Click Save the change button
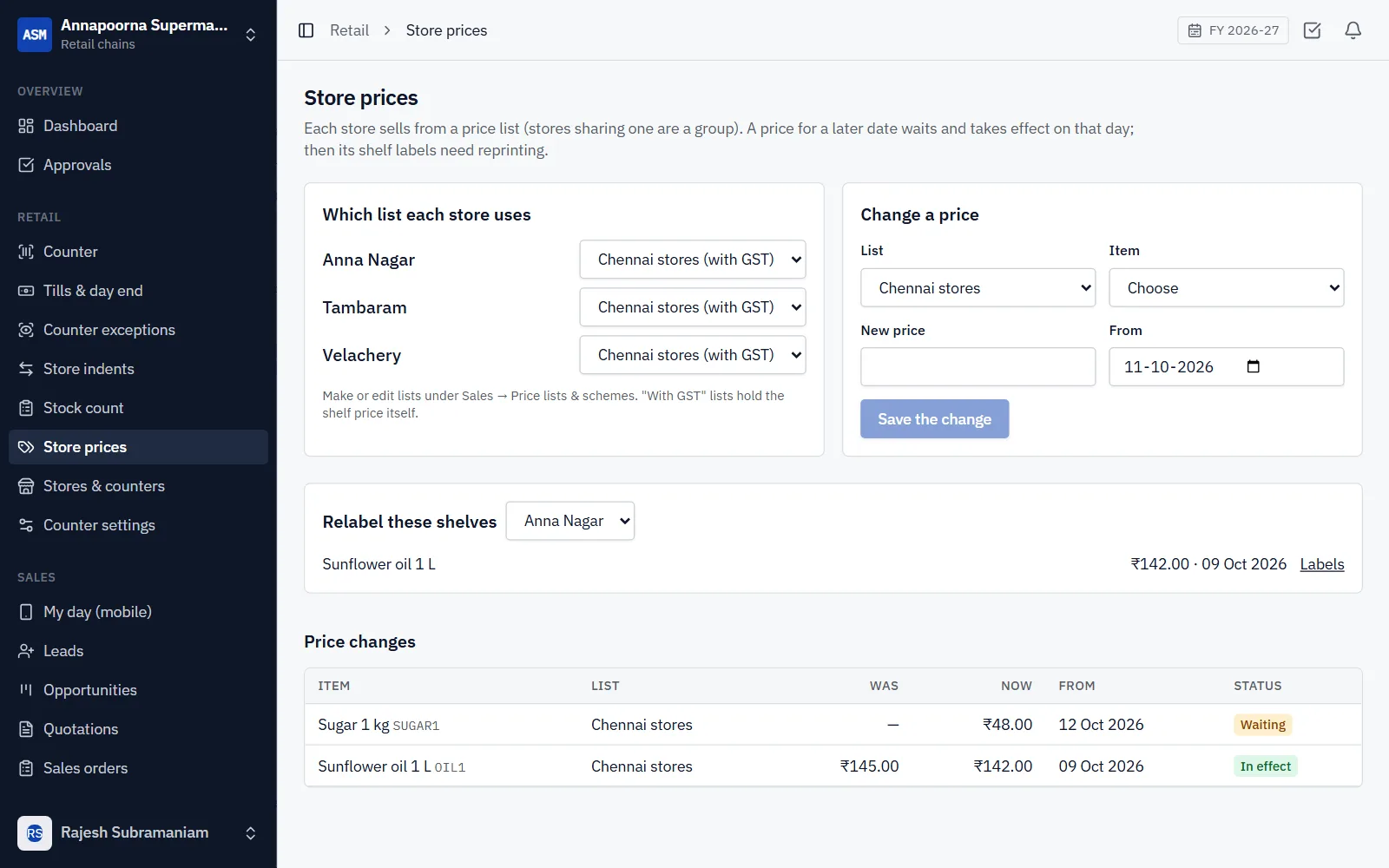 935,419
